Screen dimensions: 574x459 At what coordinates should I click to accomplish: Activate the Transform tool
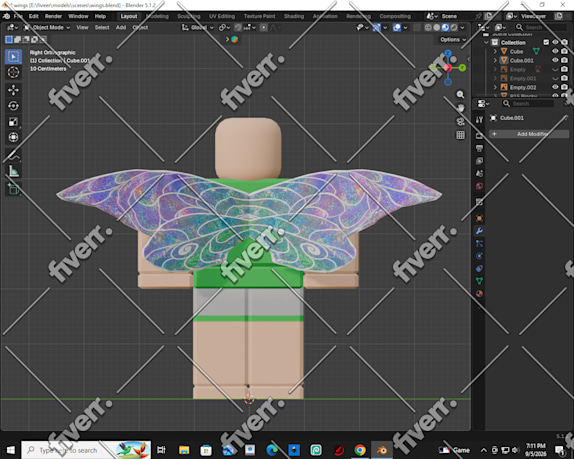pos(14,137)
